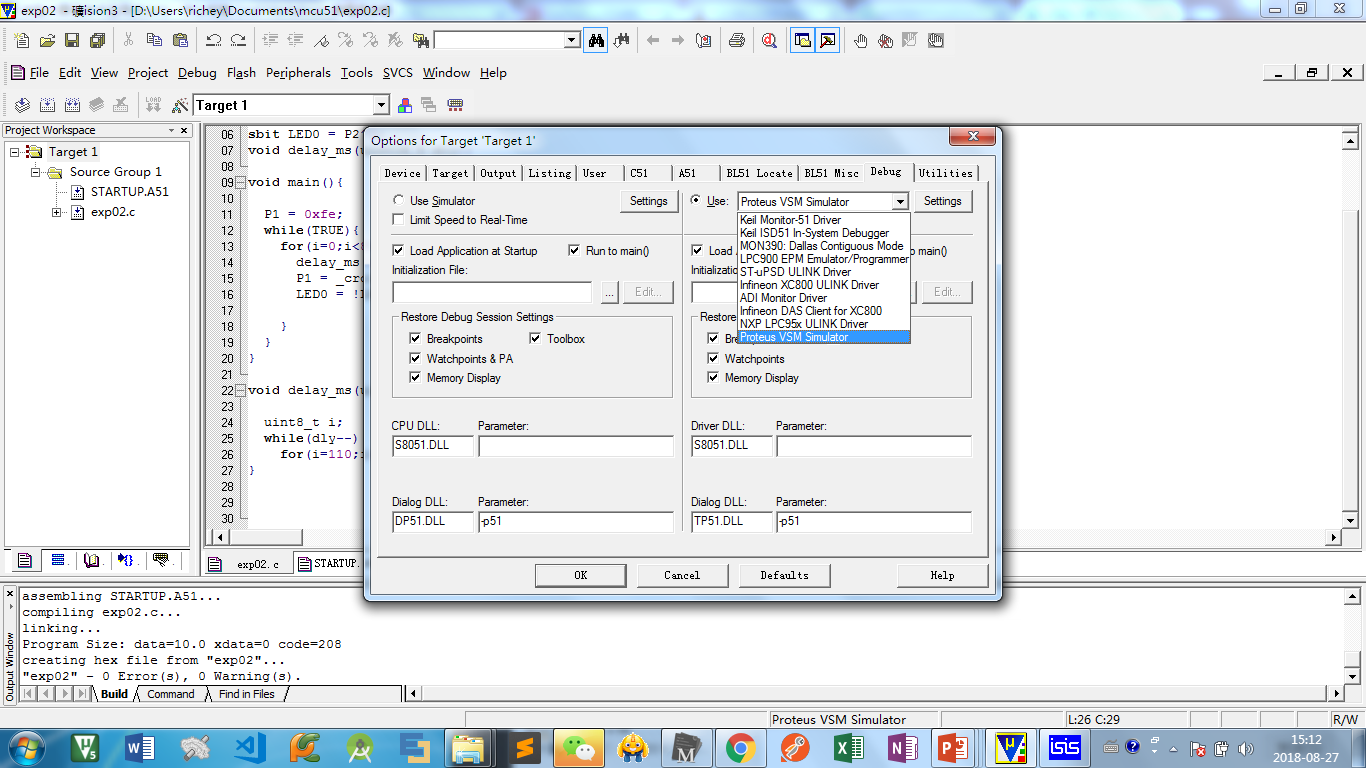Screen dimensions: 1366x768
Task: Click the Print icon in toolbar
Action: (x=736, y=41)
